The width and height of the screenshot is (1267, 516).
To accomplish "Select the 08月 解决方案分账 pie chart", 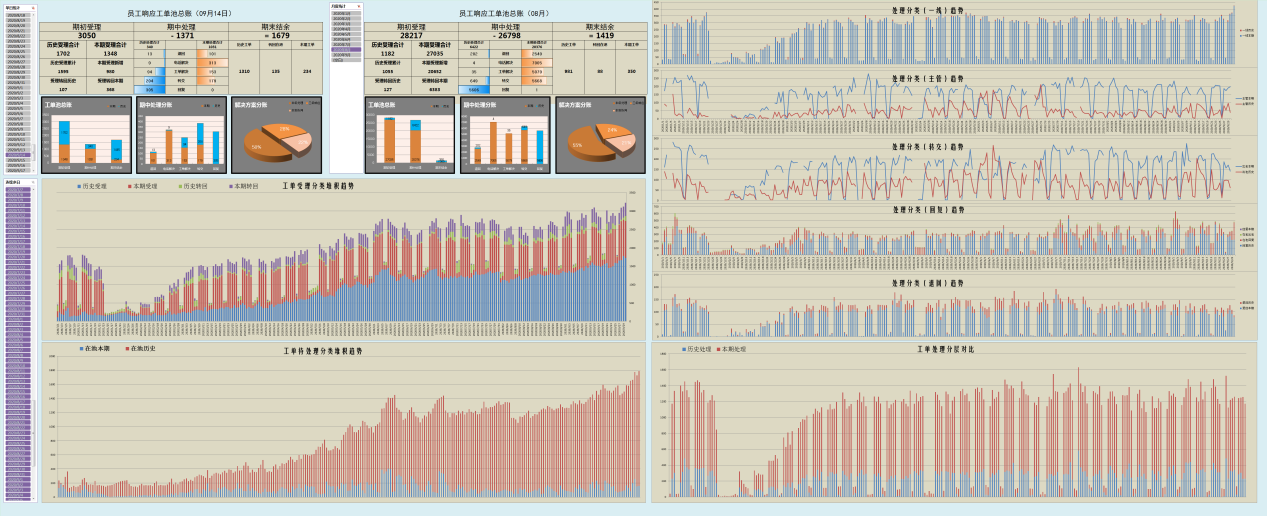I will click(x=601, y=135).
